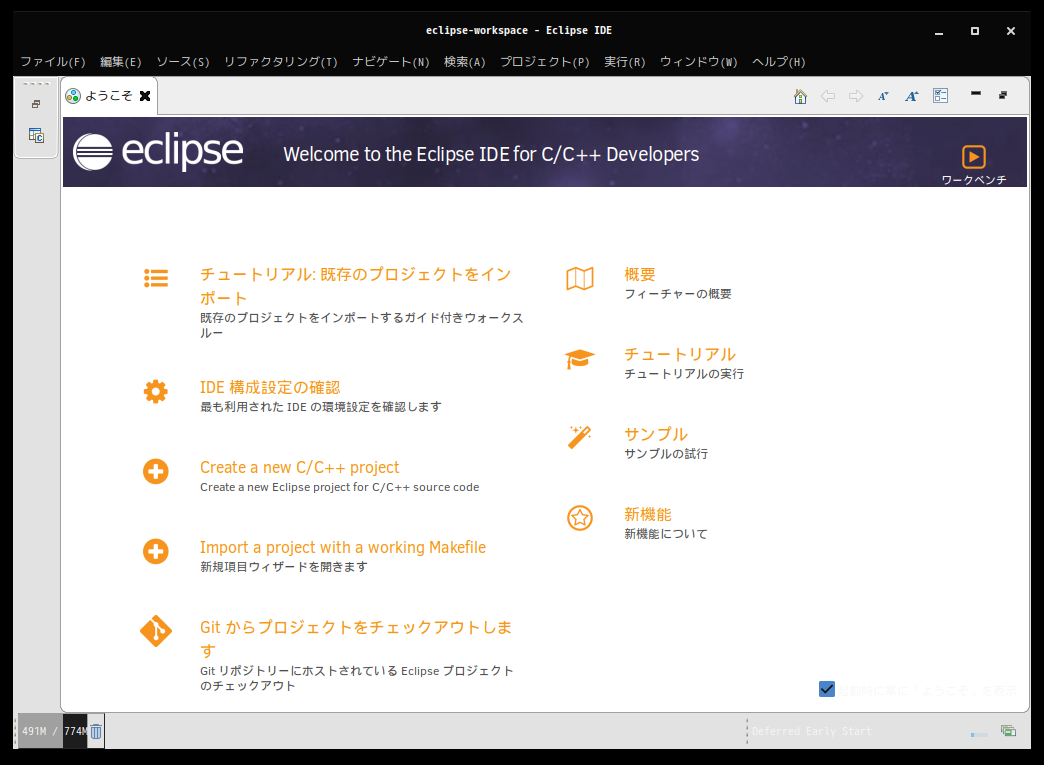Click the 新機能について description text
This screenshot has height=765, width=1044.
[x=666, y=533]
